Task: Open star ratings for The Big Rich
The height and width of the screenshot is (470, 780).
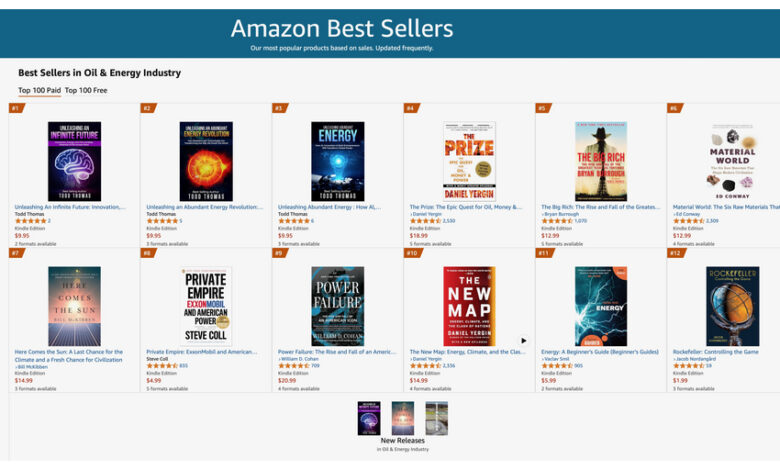Action: (x=557, y=220)
